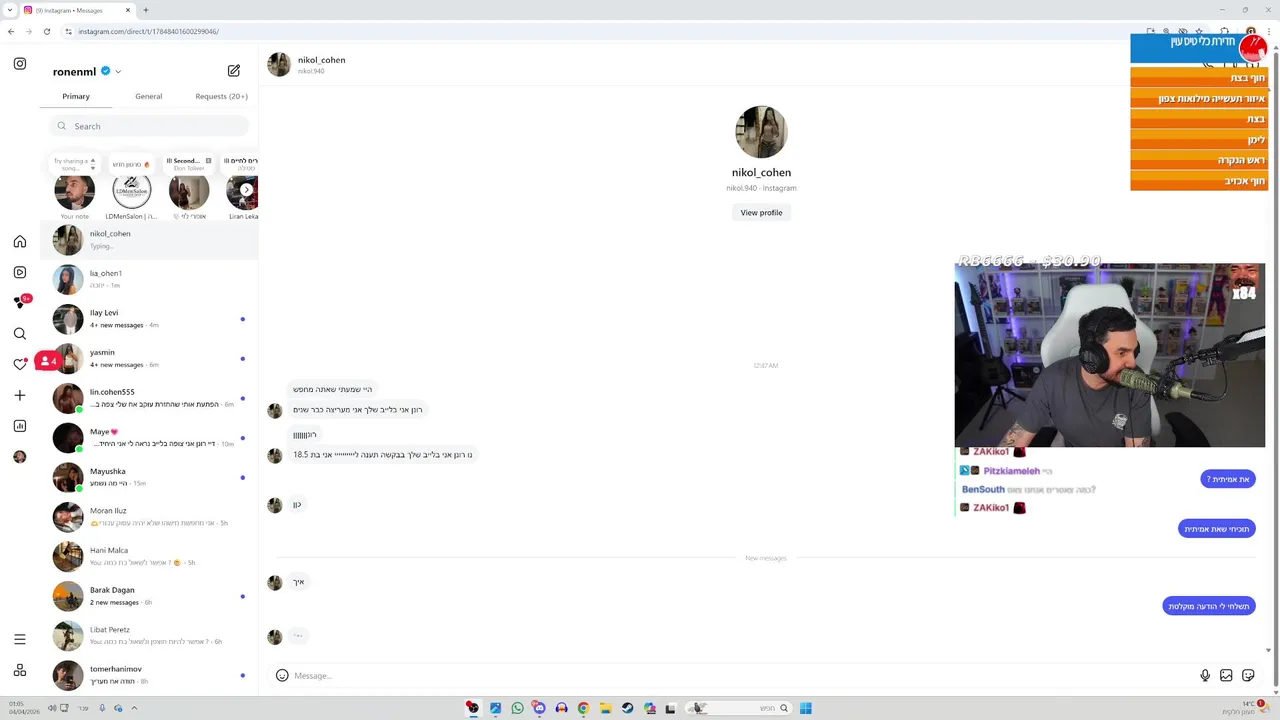This screenshot has width=1280, height=720.
Task: Click the Your note avatar
Action: tap(74, 190)
